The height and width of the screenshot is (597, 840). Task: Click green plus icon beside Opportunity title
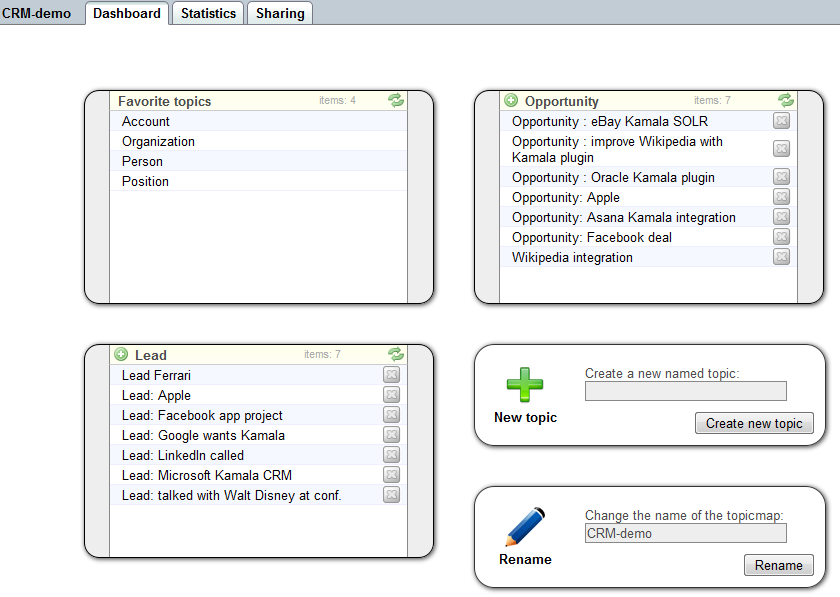pos(511,101)
